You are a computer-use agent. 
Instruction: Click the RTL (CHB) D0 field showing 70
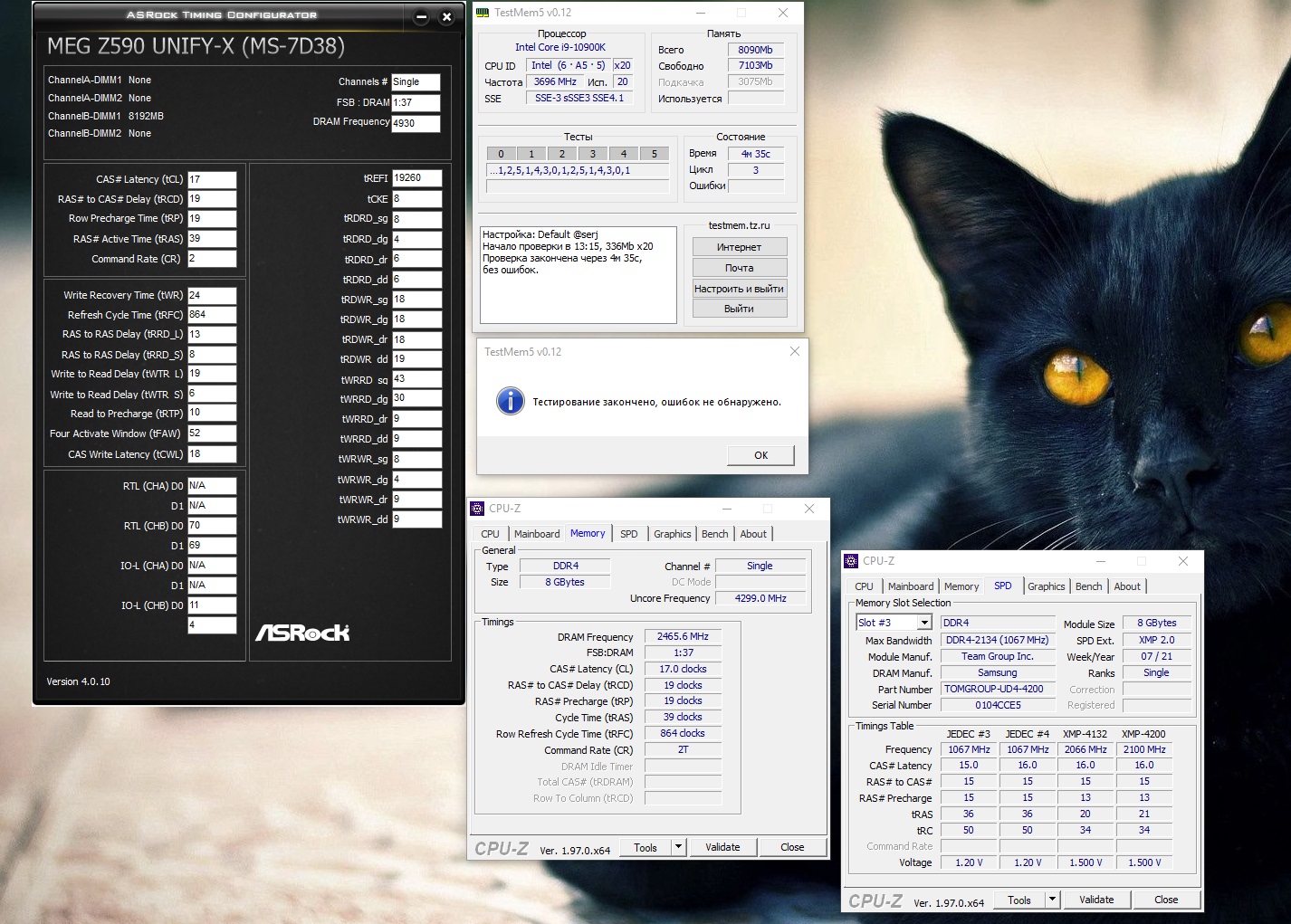(x=212, y=526)
